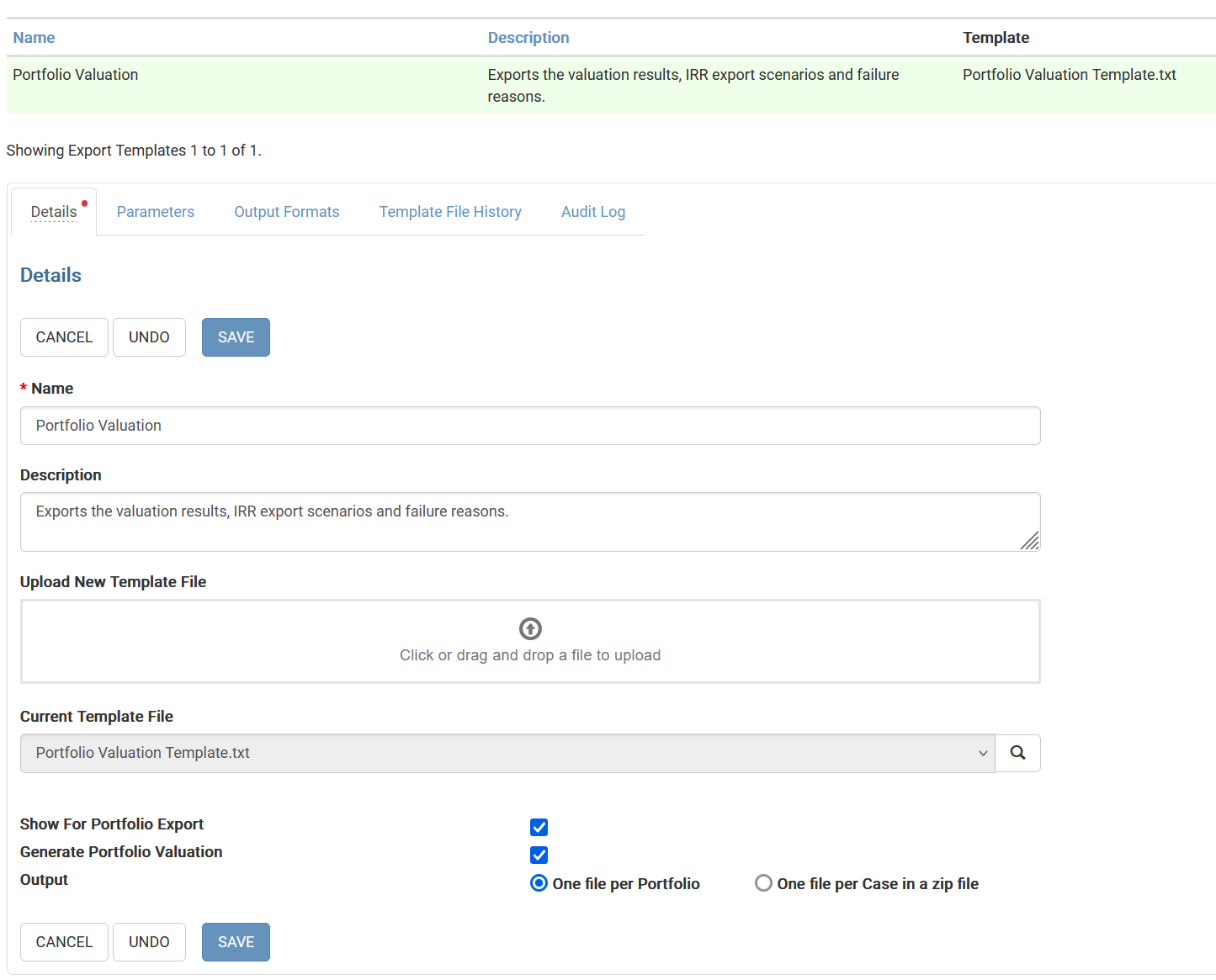Select the Details tab
Viewport: 1216px width, 980px height.
[54, 212]
